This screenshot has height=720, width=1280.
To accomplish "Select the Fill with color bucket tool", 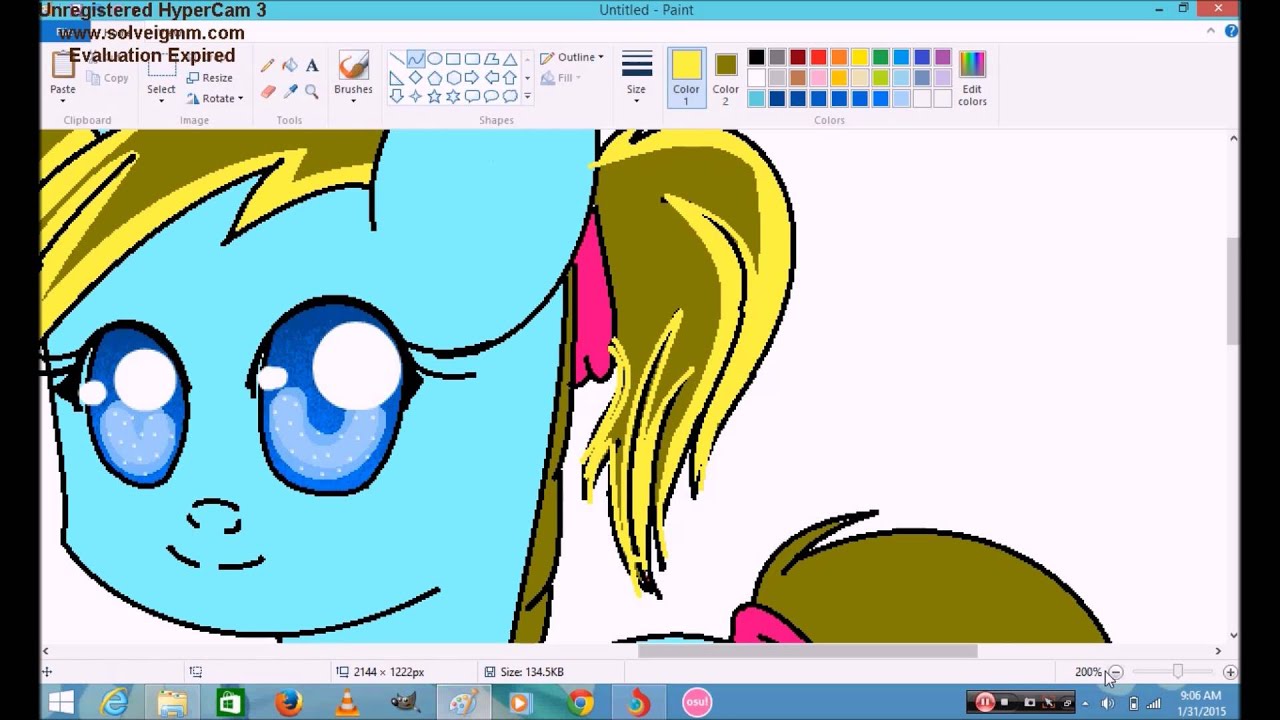I will [290, 66].
